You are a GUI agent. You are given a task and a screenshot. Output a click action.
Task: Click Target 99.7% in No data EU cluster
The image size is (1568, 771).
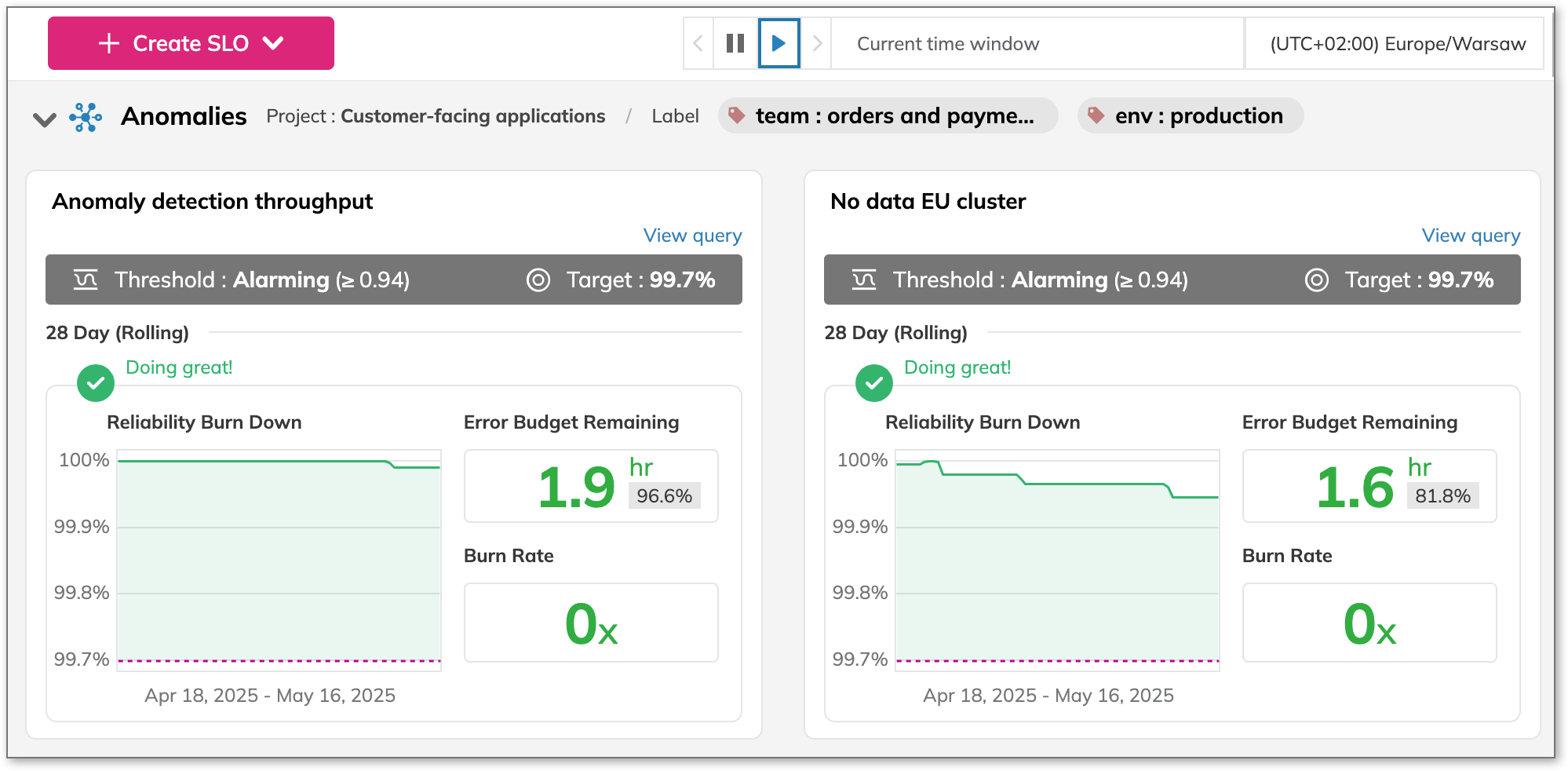click(1419, 280)
